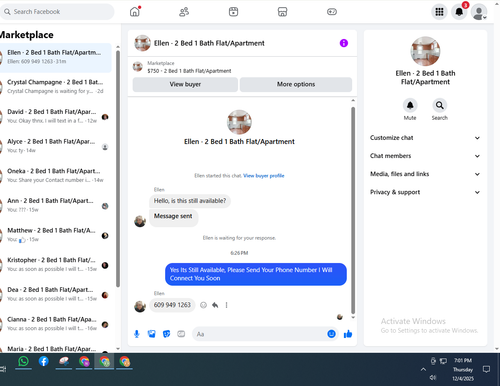Go to Facebook Home

click(x=135, y=12)
